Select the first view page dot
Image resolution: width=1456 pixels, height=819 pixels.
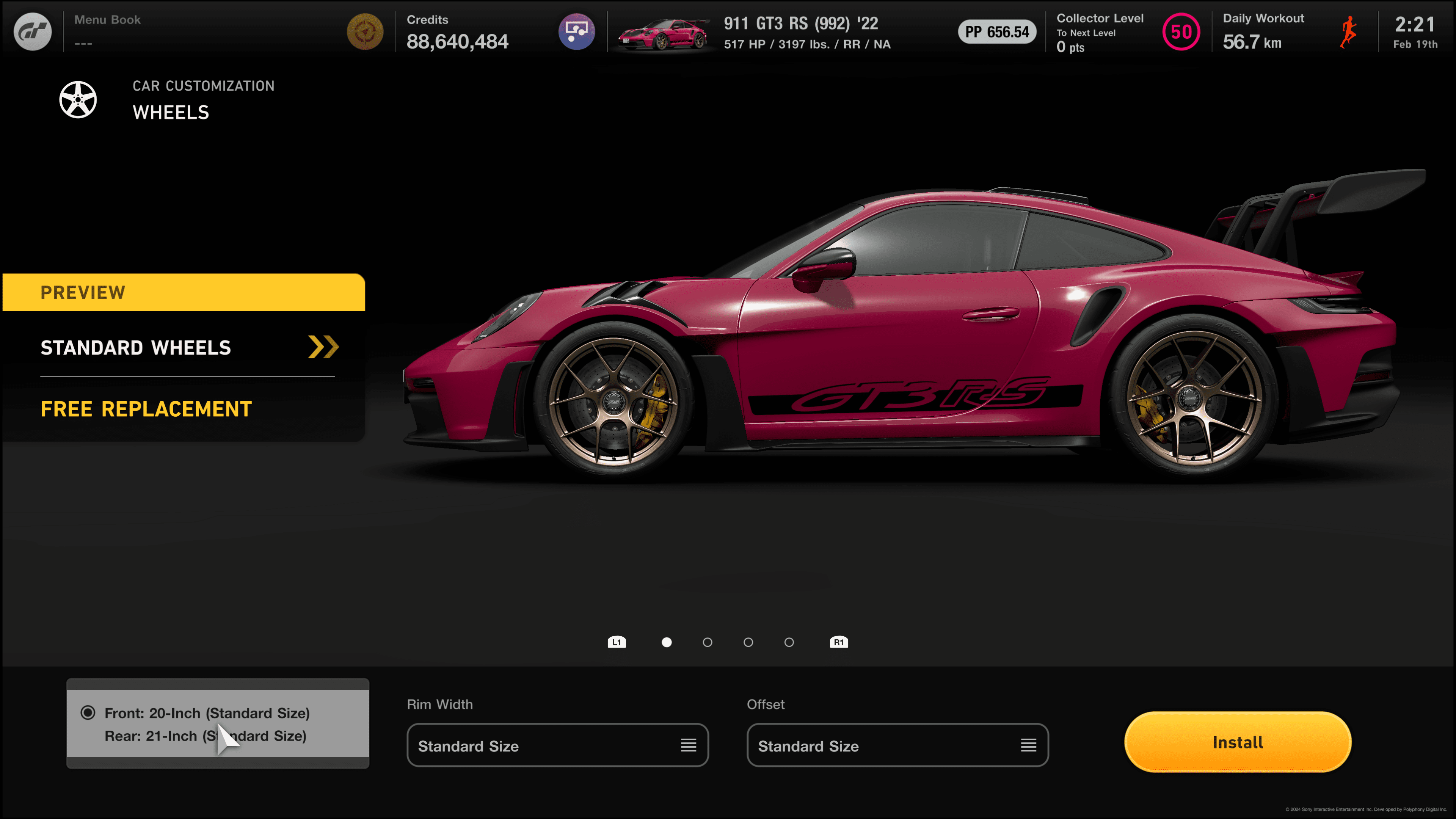667,642
